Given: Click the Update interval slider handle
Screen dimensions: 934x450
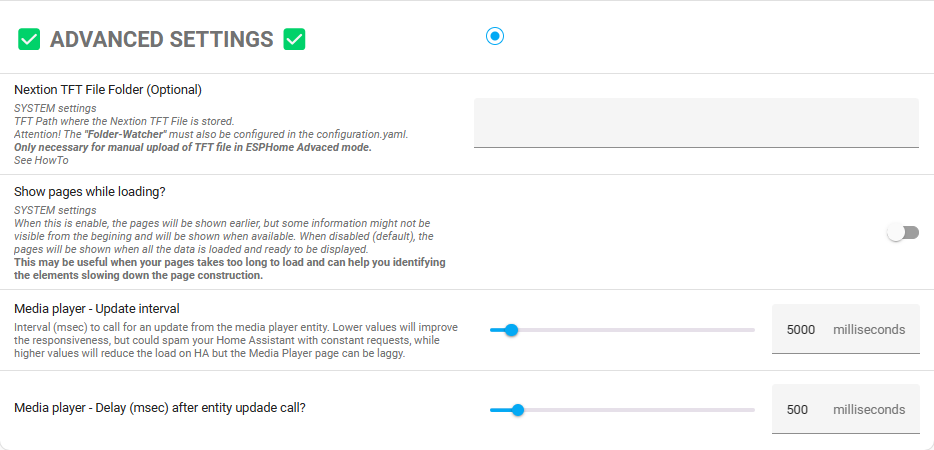Looking at the screenshot, I should pyautogui.click(x=511, y=329).
